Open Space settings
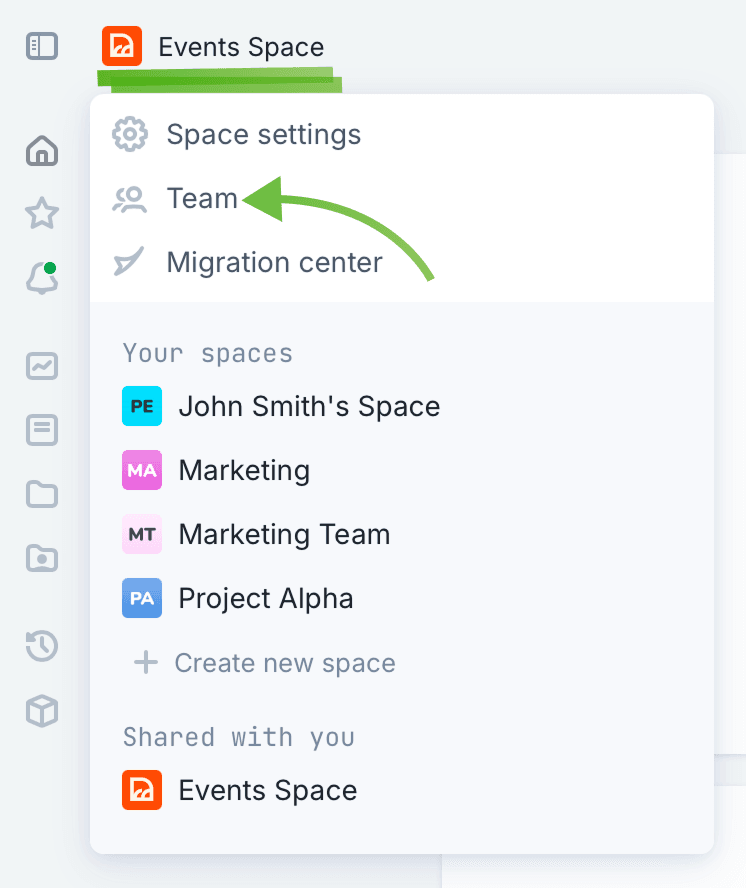This screenshot has width=746, height=888. pyautogui.click(x=263, y=134)
